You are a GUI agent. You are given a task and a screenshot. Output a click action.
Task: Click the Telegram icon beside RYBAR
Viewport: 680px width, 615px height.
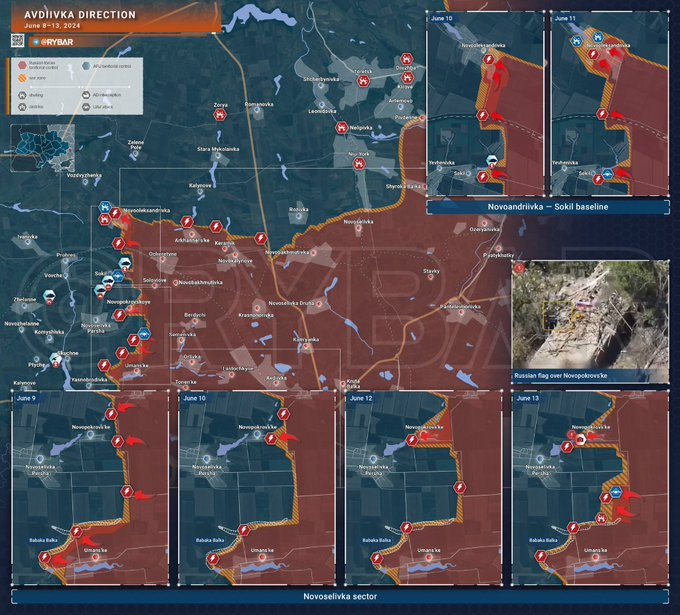35,42
